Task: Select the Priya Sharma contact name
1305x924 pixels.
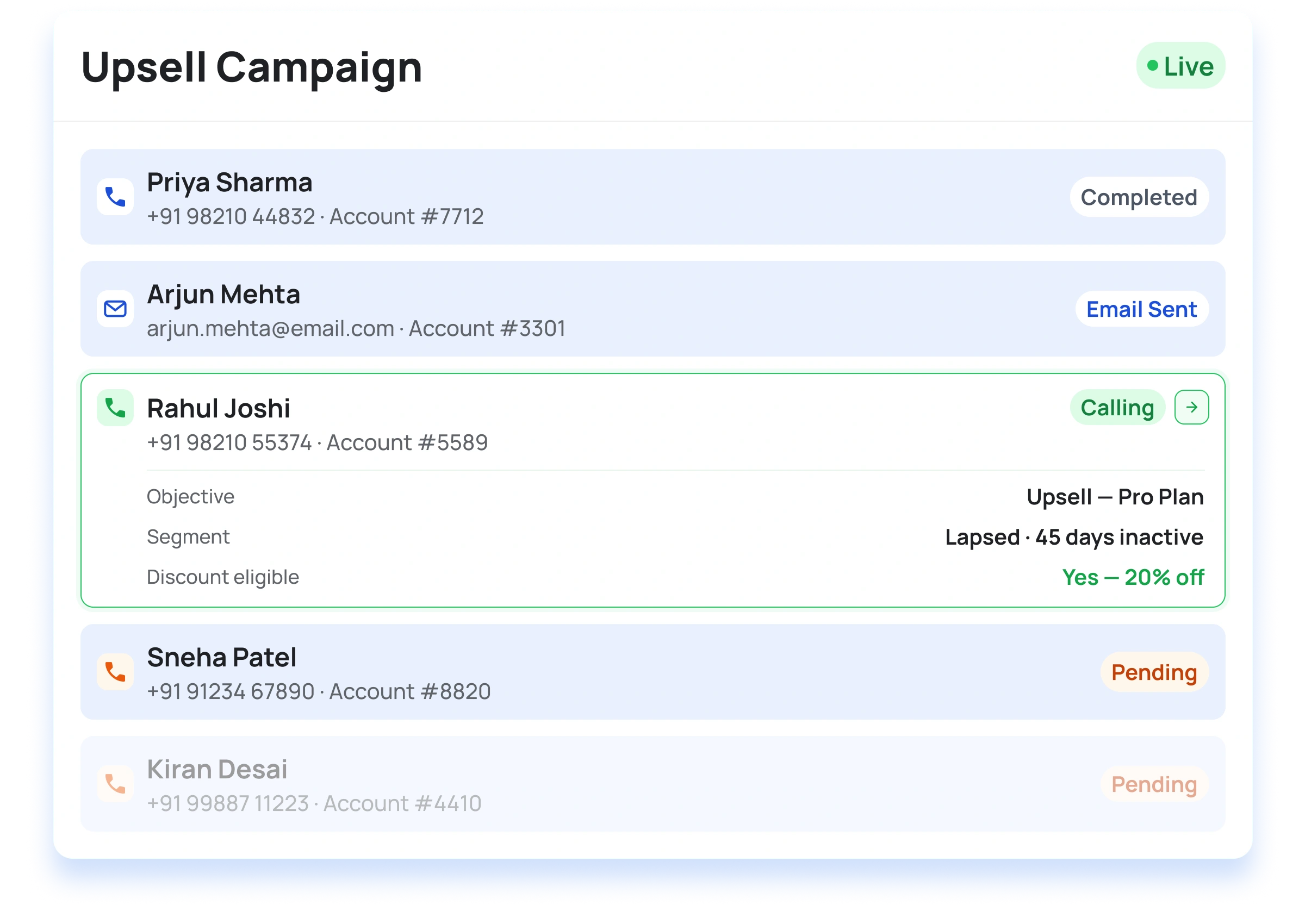Action: click(x=229, y=183)
